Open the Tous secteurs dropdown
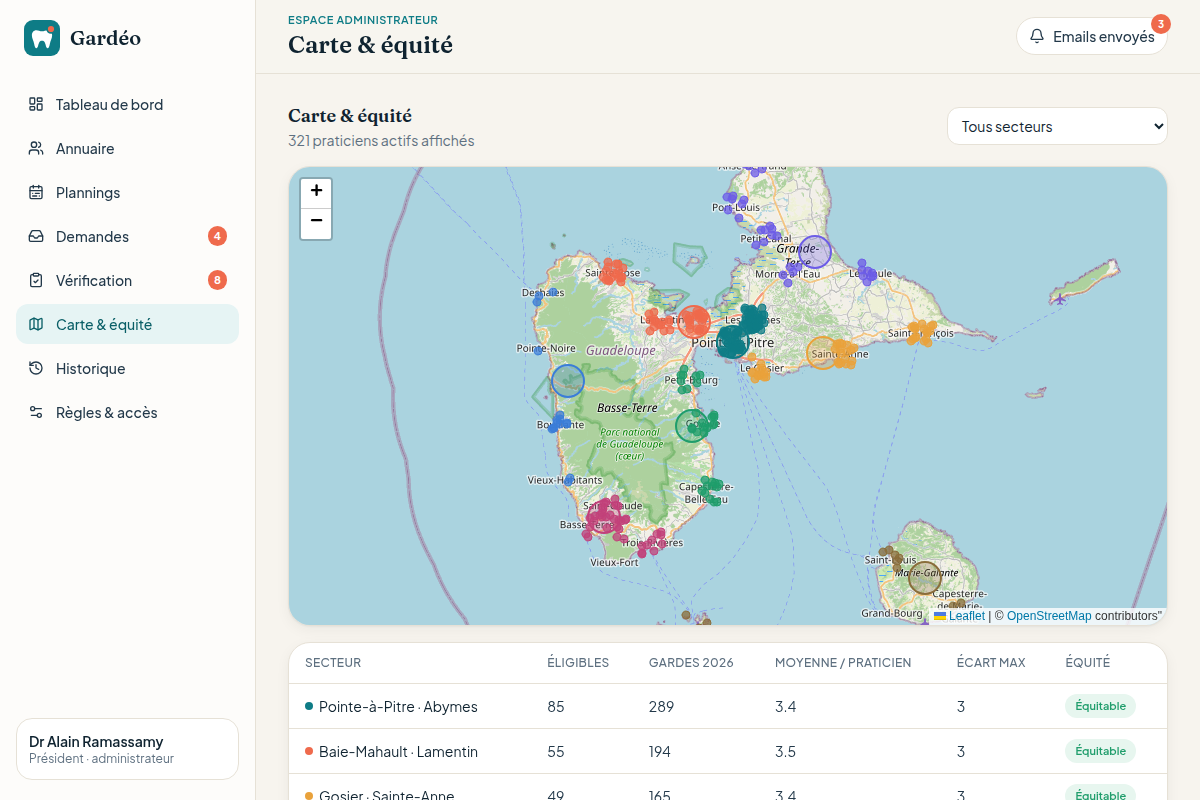This screenshot has height=800, width=1200. [1057, 126]
